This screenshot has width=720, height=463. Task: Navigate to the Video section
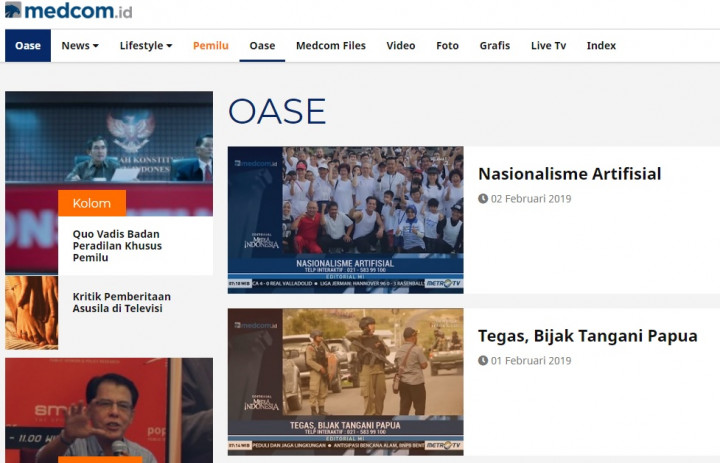[401, 46]
